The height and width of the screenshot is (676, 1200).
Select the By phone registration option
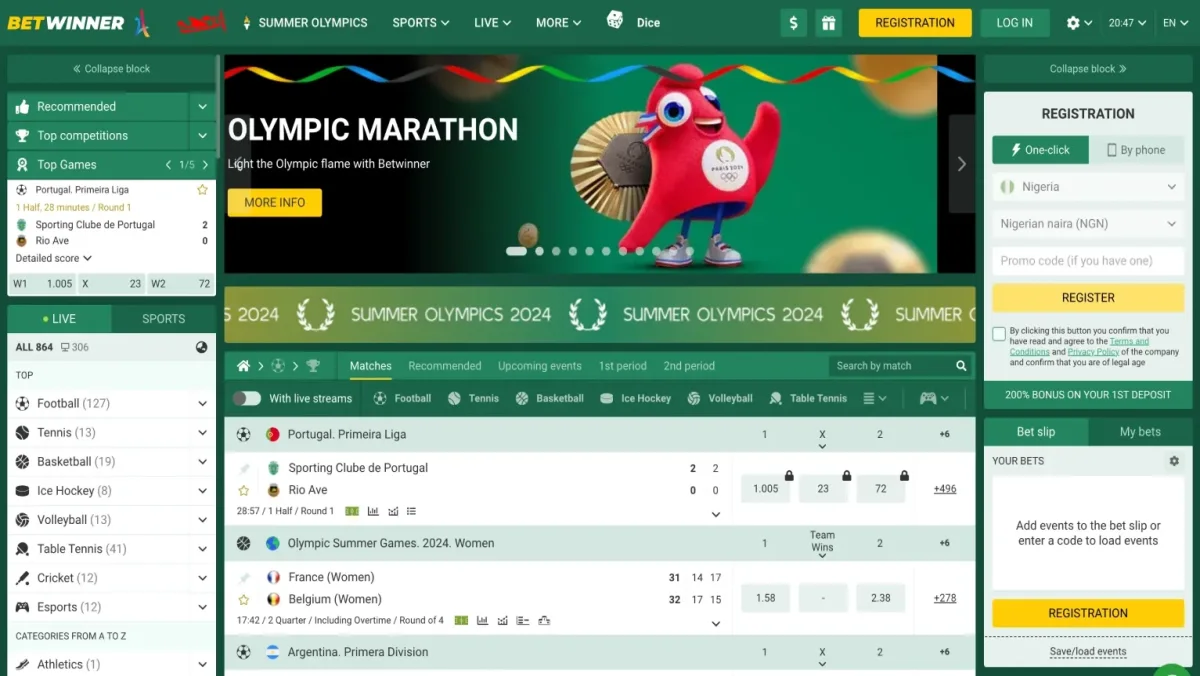pyautogui.click(x=1136, y=150)
